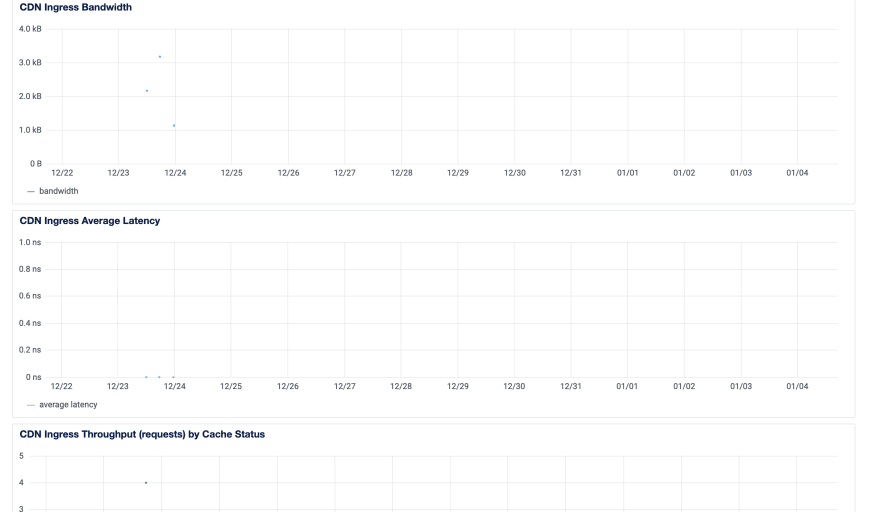Select the bandwidth data point near 1.1 kB
The width and height of the screenshot is (880, 512).
(x=174, y=125)
